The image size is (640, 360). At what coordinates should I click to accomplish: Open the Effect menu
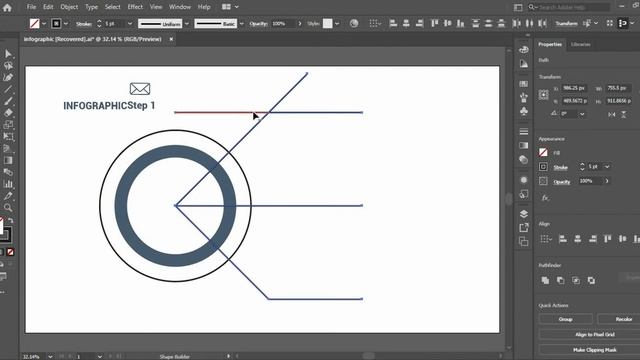(135, 7)
